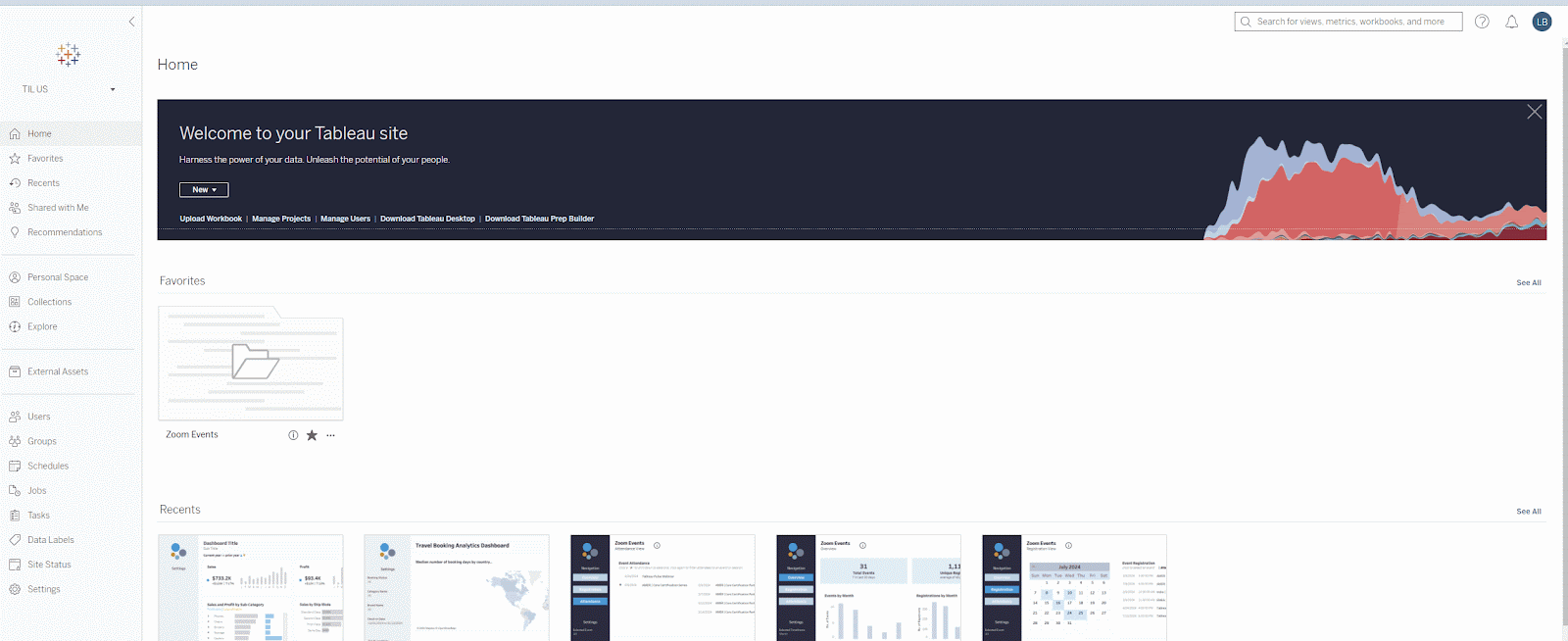Open more actions ellipsis for Zoom Events
Image resolution: width=1568 pixels, height=641 pixels.
coord(331,435)
